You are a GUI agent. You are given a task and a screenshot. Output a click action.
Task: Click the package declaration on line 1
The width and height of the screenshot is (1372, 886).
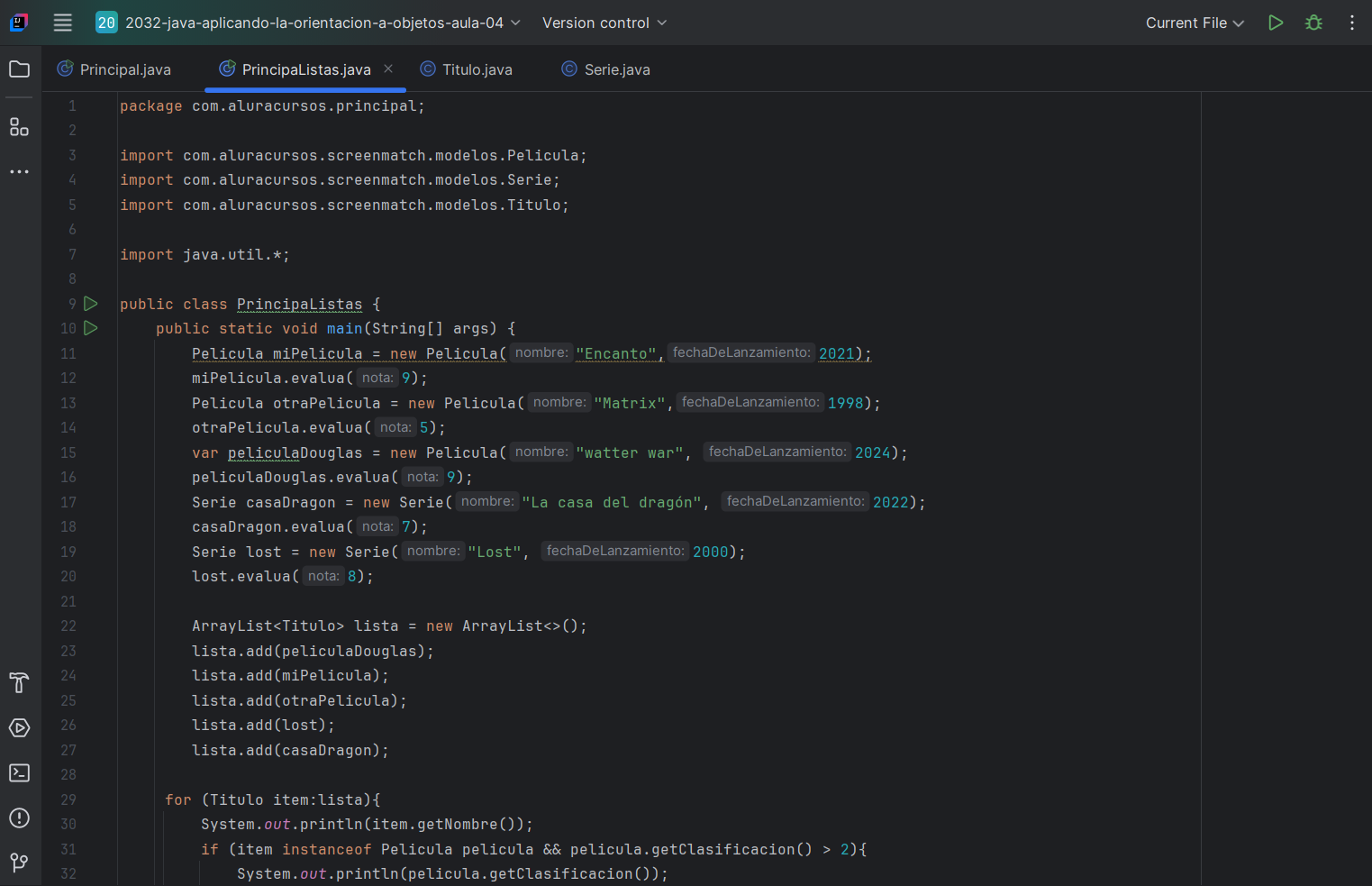pos(272,106)
